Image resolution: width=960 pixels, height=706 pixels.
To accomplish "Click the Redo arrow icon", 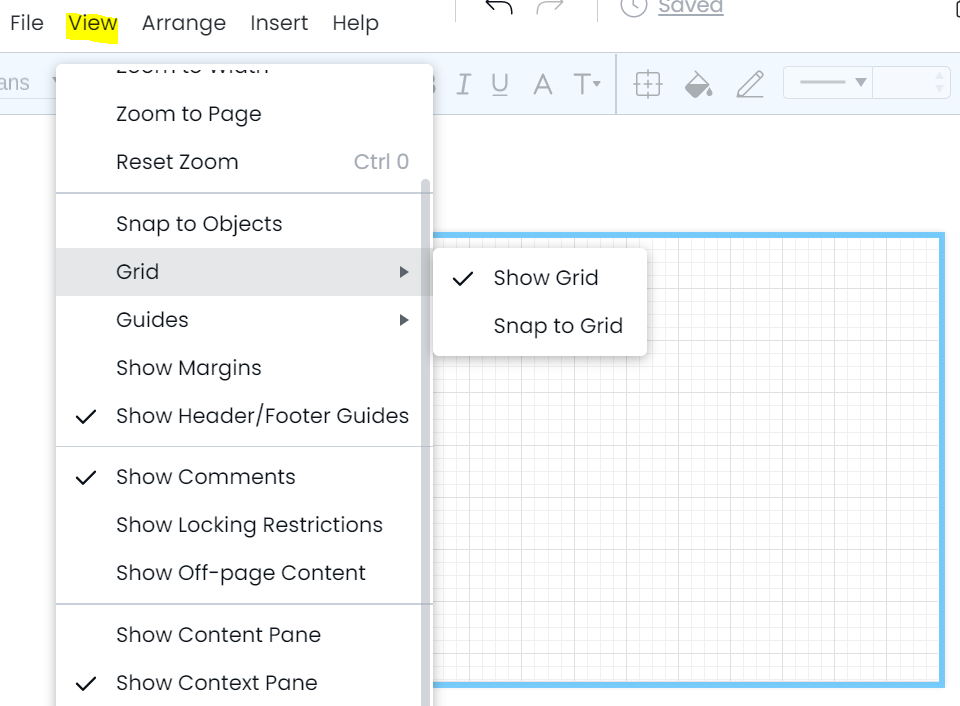I will point(549,7).
